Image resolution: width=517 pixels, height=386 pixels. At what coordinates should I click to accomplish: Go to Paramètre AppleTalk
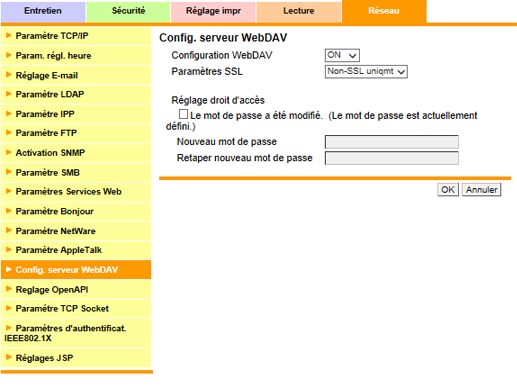pyautogui.click(x=76, y=250)
